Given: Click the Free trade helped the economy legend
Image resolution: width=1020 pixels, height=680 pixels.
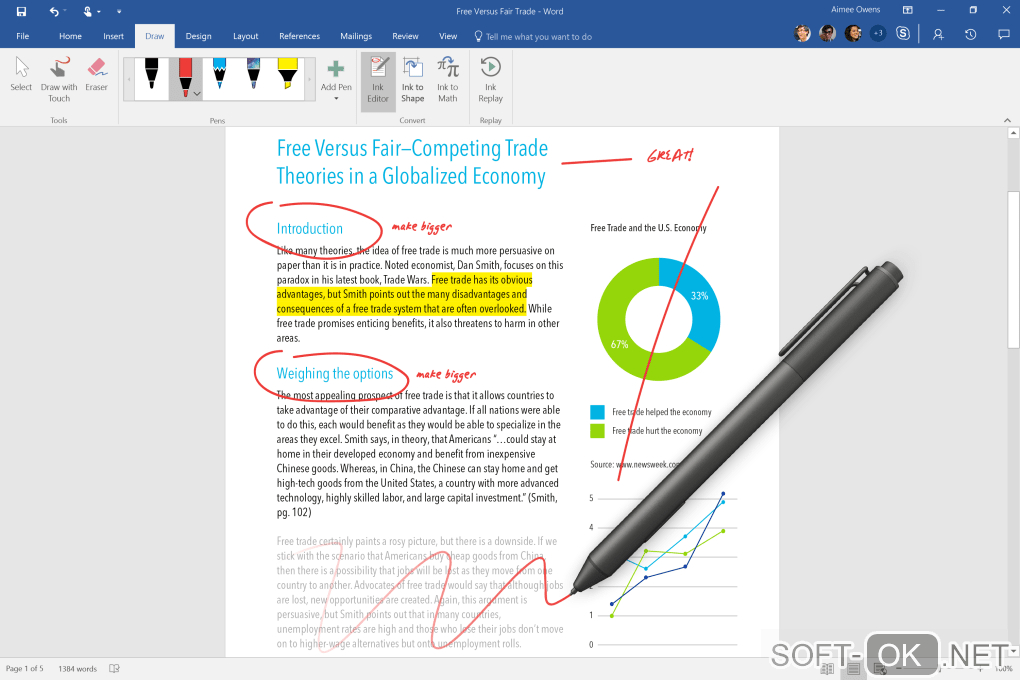Looking at the screenshot, I should coord(651,412).
